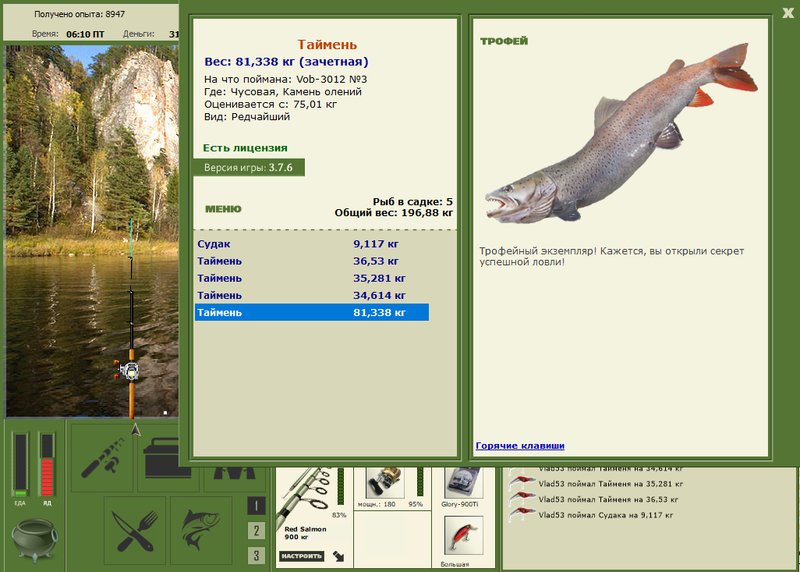
Task: Switch to tackle slot 3
Action: [256, 555]
